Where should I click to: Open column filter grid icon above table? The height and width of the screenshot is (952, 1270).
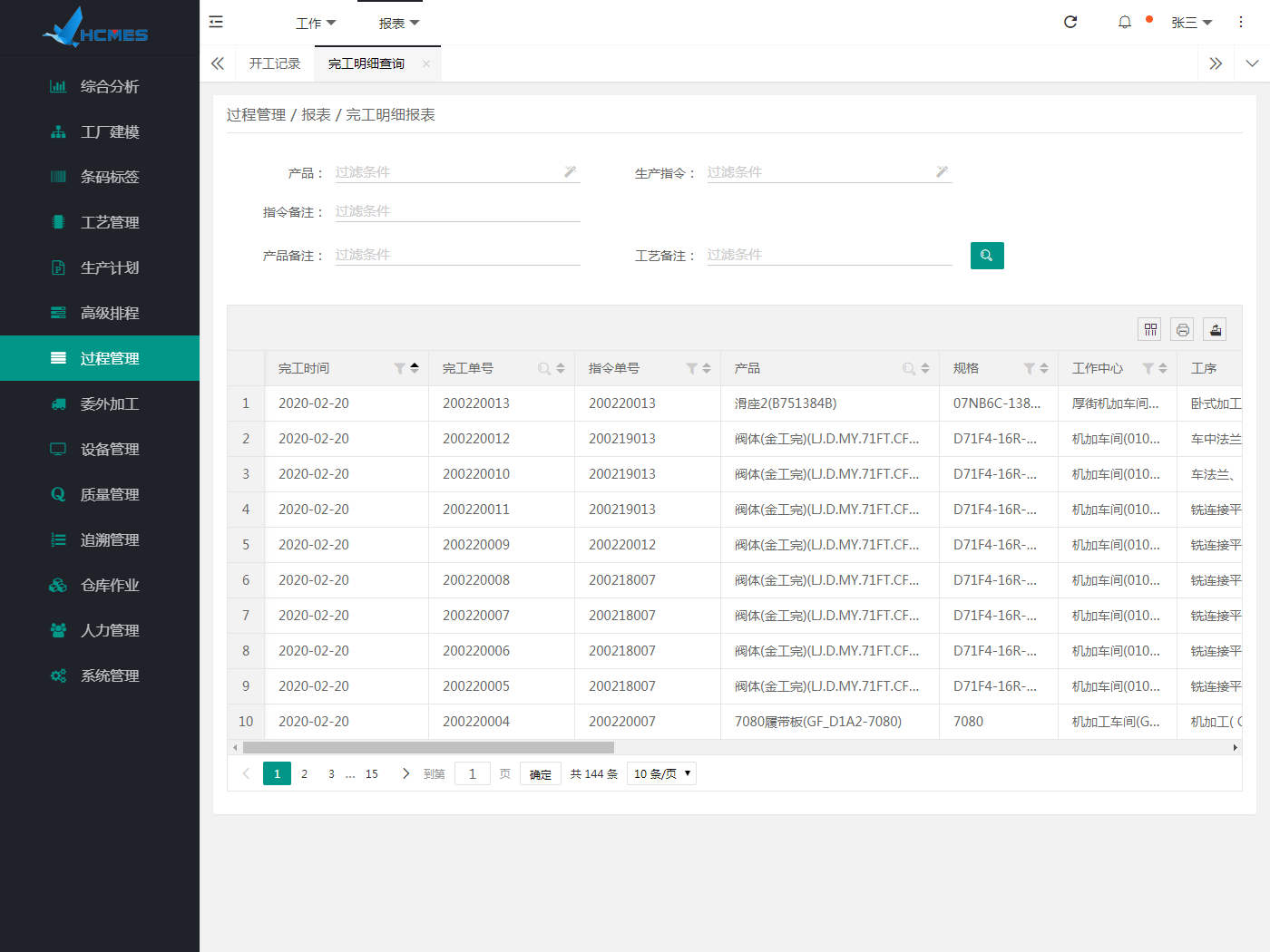(1150, 329)
